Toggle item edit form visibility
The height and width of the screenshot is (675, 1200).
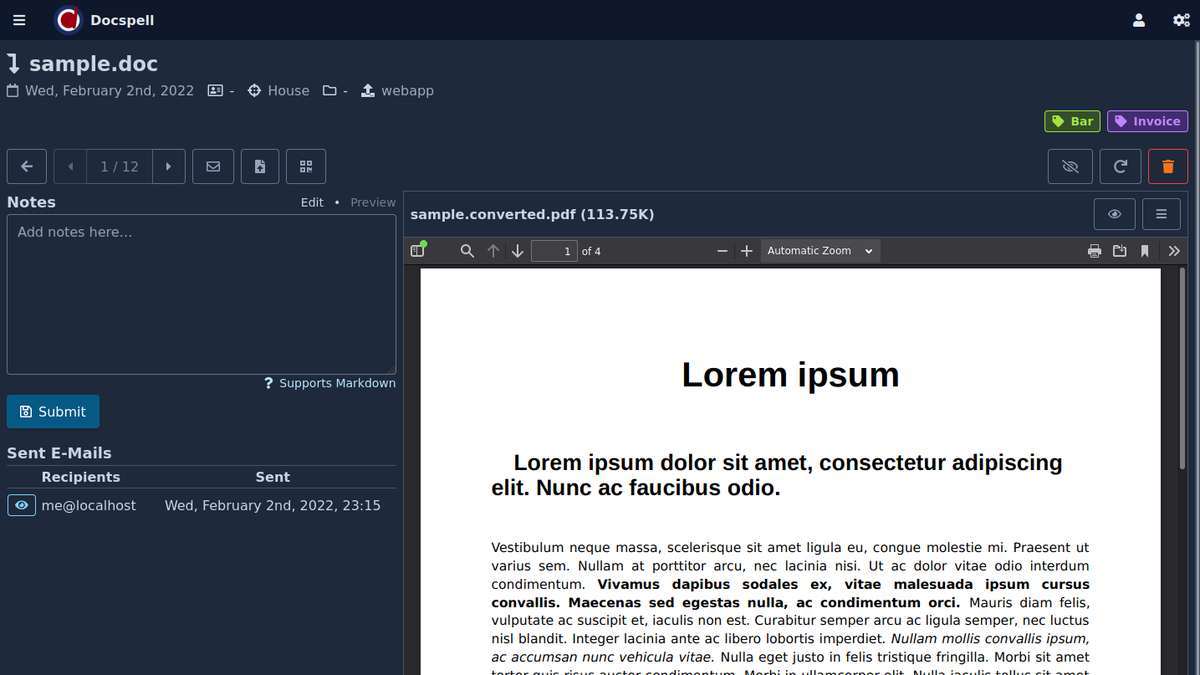1070,167
